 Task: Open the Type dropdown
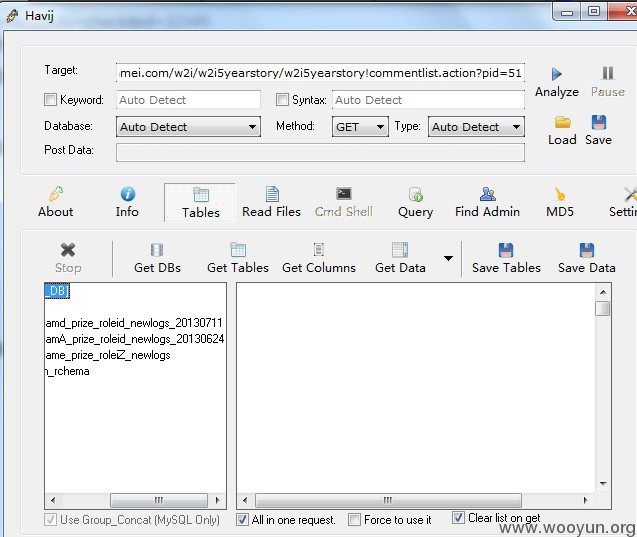[x=476, y=127]
